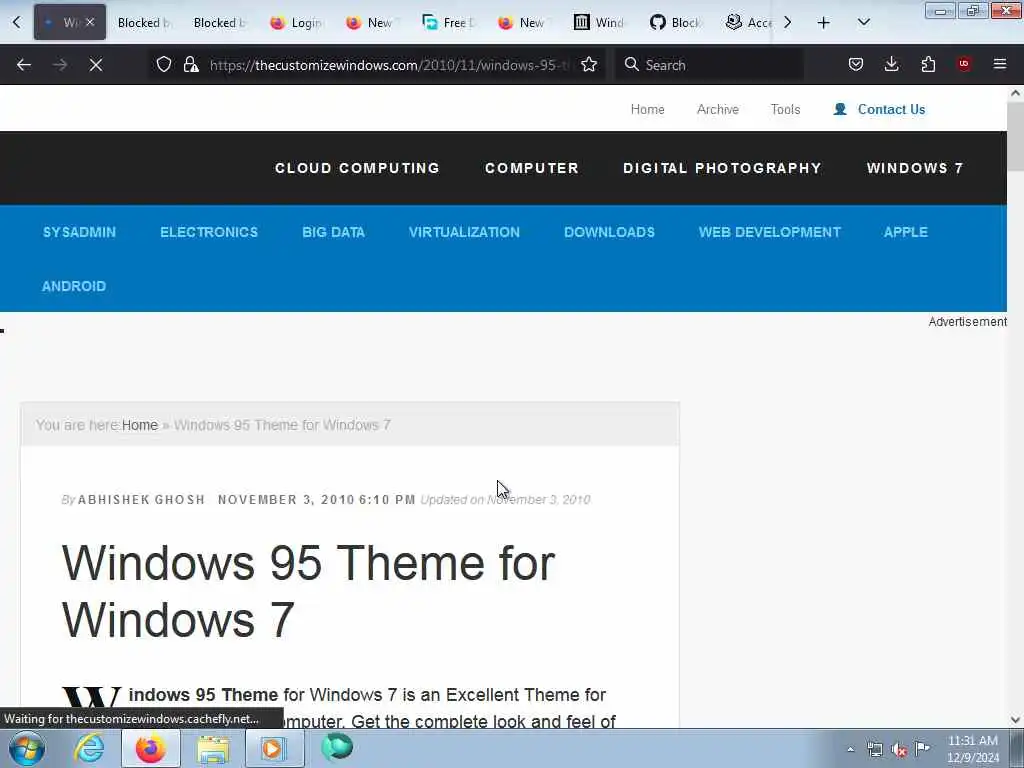Open the Computer menu item
The height and width of the screenshot is (768, 1024).
532,168
